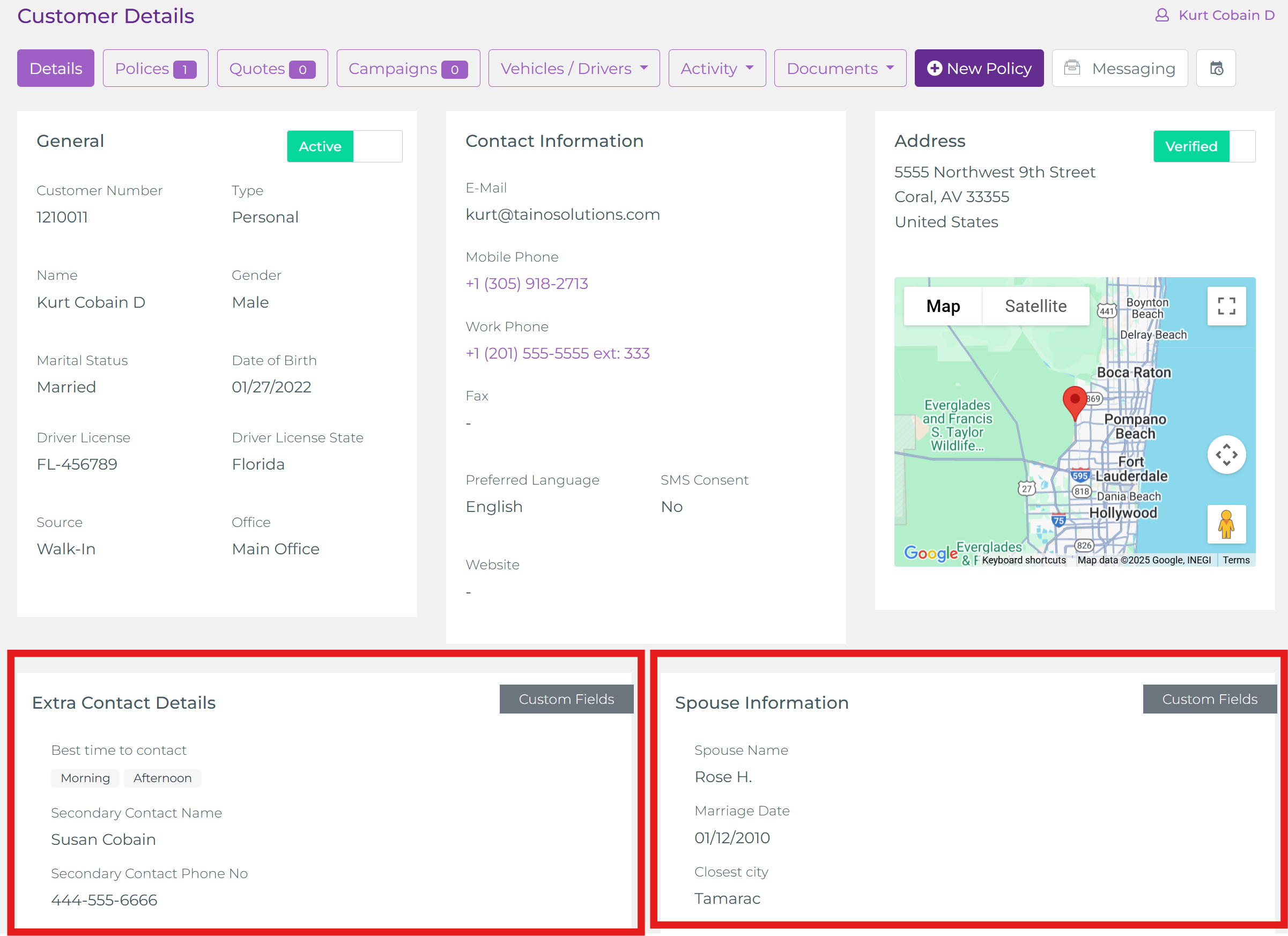Switch the map to Satellite view
The height and width of the screenshot is (936, 1288).
[x=1035, y=306]
